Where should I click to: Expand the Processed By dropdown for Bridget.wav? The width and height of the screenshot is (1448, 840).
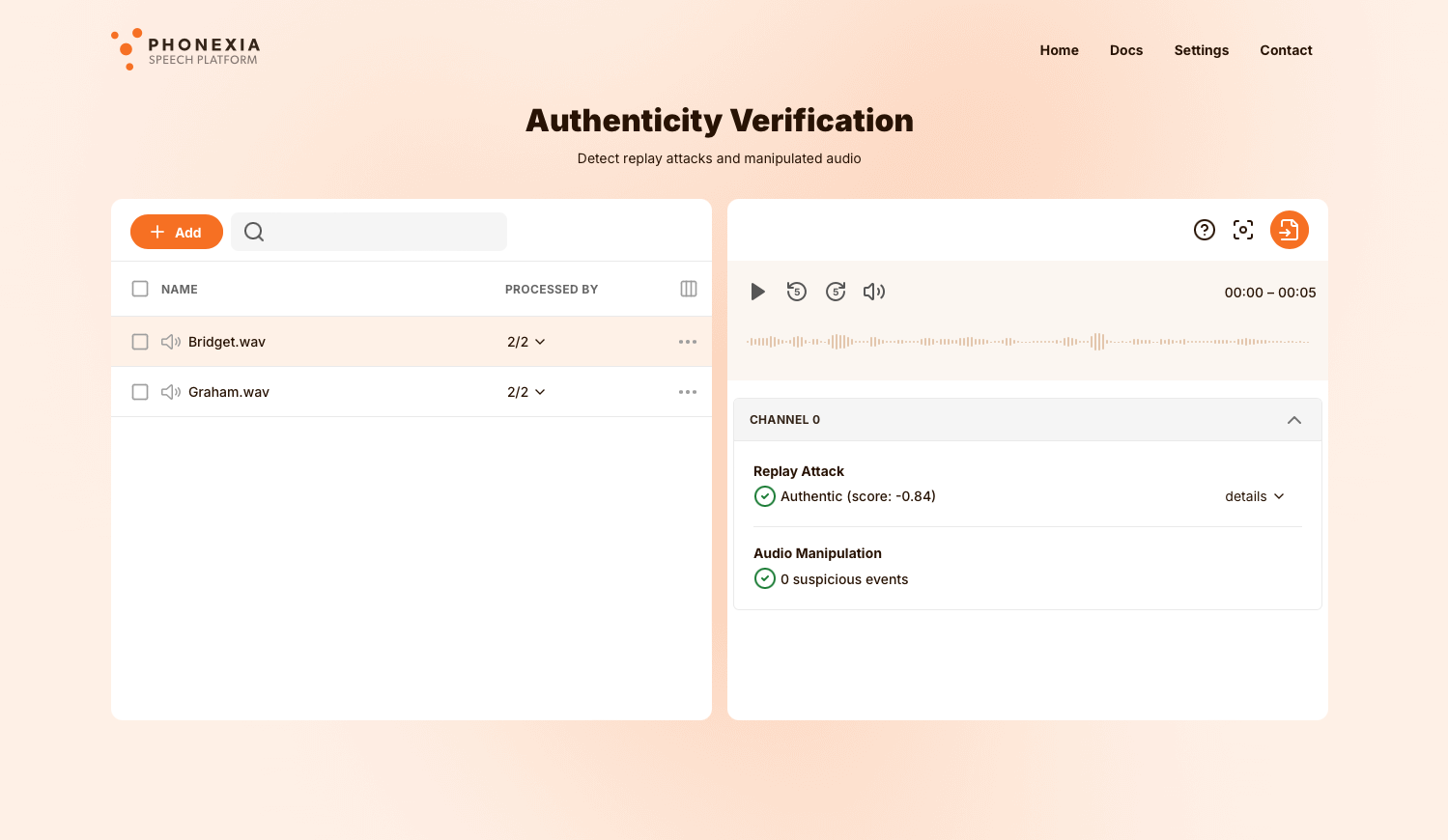pyautogui.click(x=541, y=341)
